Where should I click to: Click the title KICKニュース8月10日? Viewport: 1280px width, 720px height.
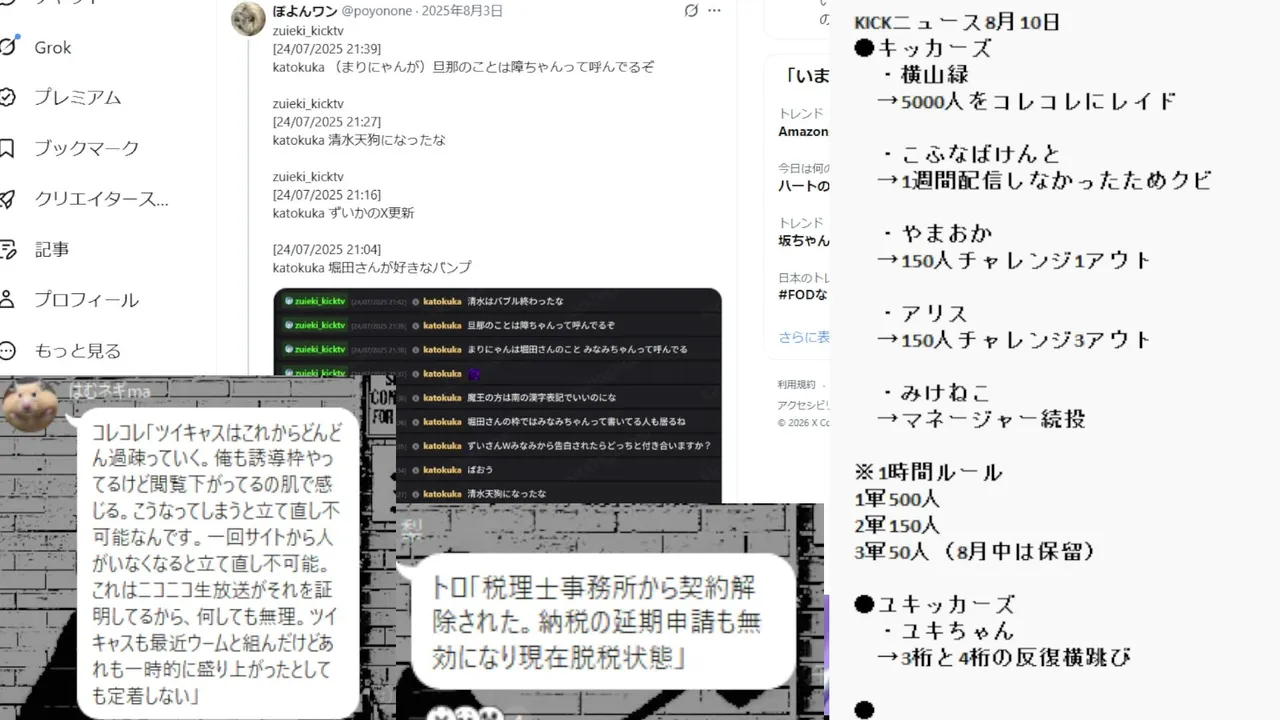[x=957, y=22]
